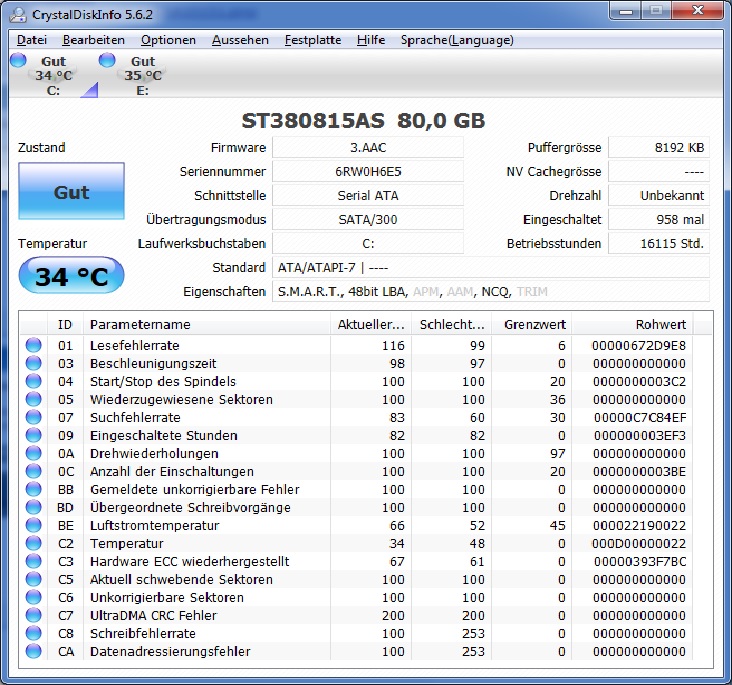Click the blue status orb for drive E:
Image resolution: width=732 pixels, height=685 pixels.
(x=107, y=60)
